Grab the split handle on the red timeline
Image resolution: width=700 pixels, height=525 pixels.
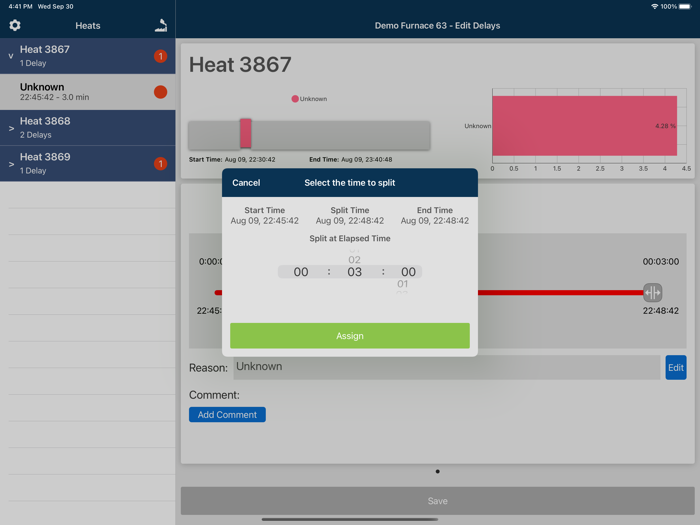(x=653, y=293)
